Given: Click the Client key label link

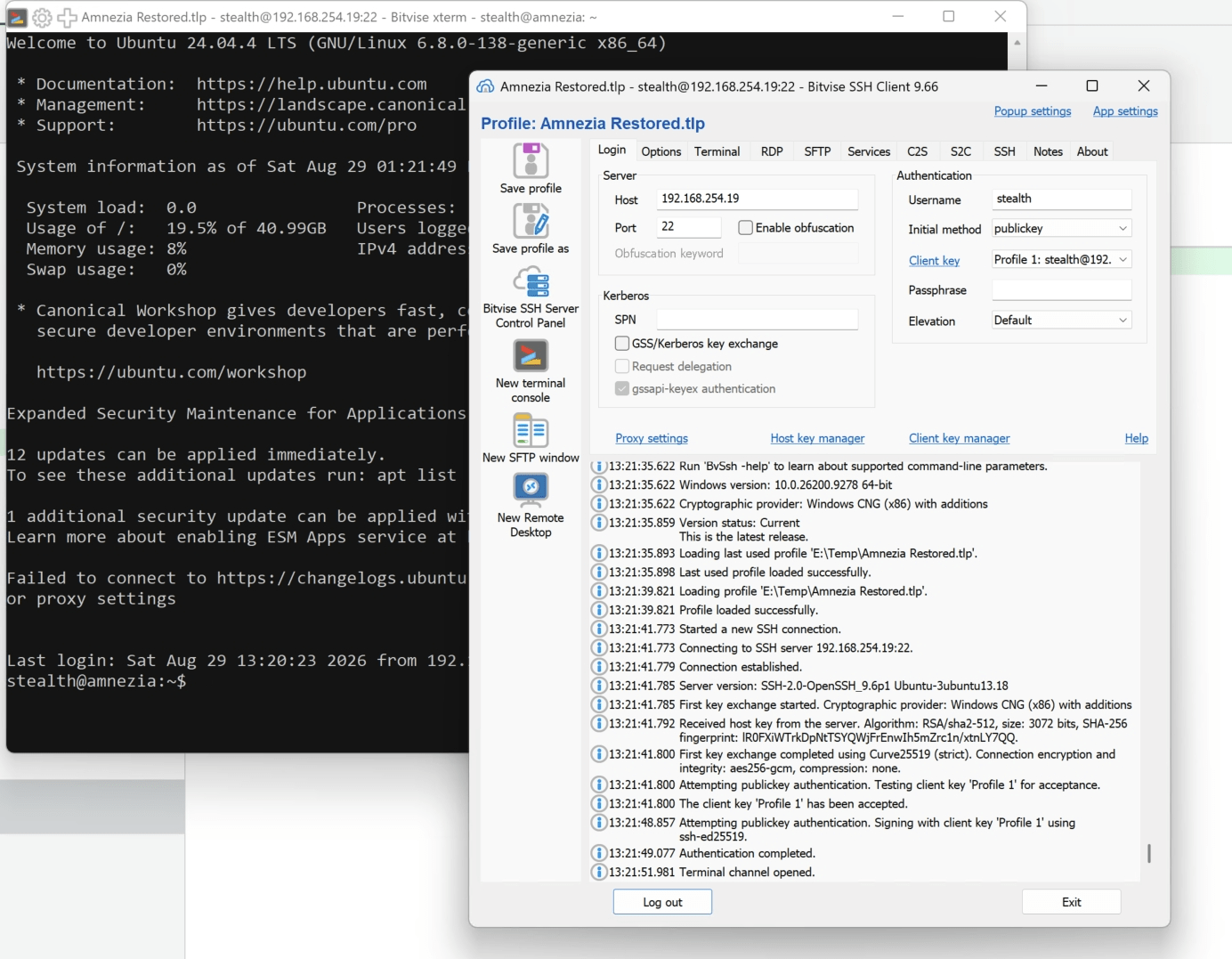Looking at the screenshot, I should [x=934, y=261].
